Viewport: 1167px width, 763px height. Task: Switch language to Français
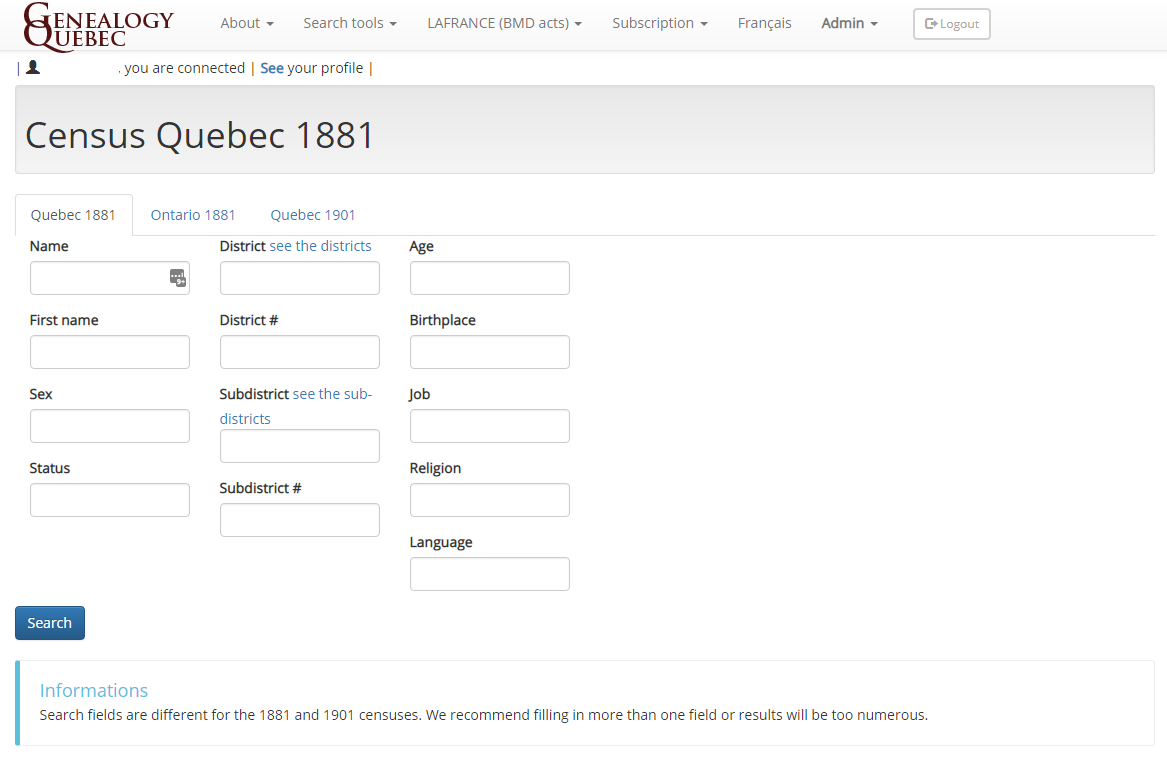point(764,23)
